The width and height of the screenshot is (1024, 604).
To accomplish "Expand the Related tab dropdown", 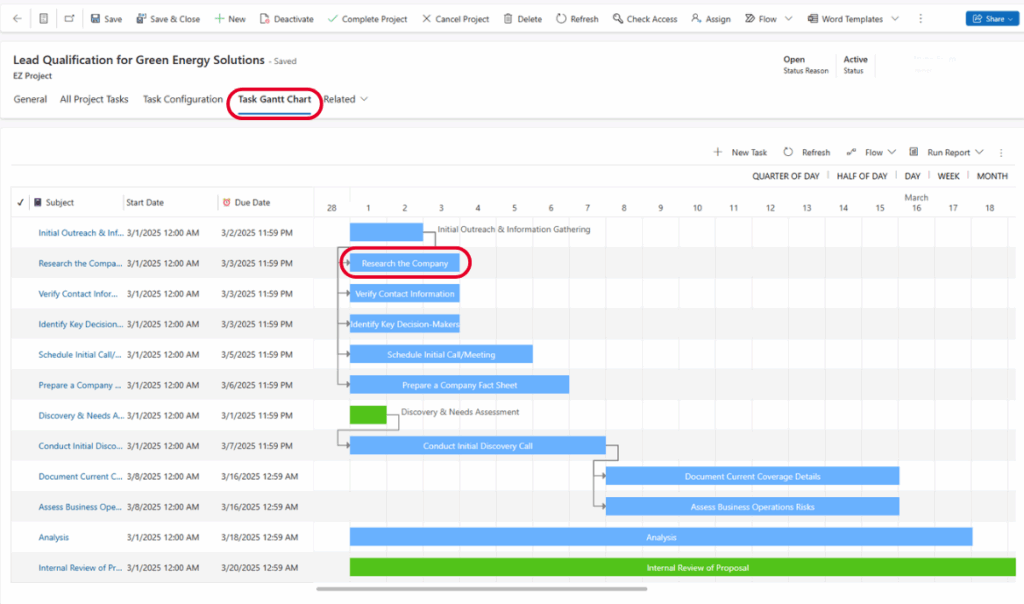I will pyautogui.click(x=364, y=99).
